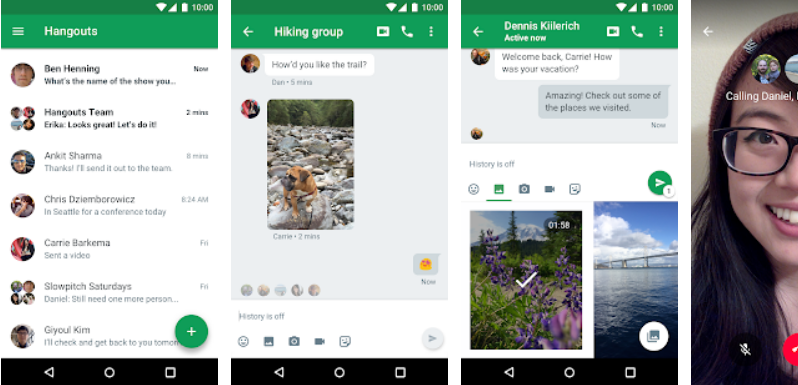The height and width of the screenshot is (385, 798).
Task: Tap Ankit Sharma's avatar
Action: pyautogui.click(x=23, y=162)
